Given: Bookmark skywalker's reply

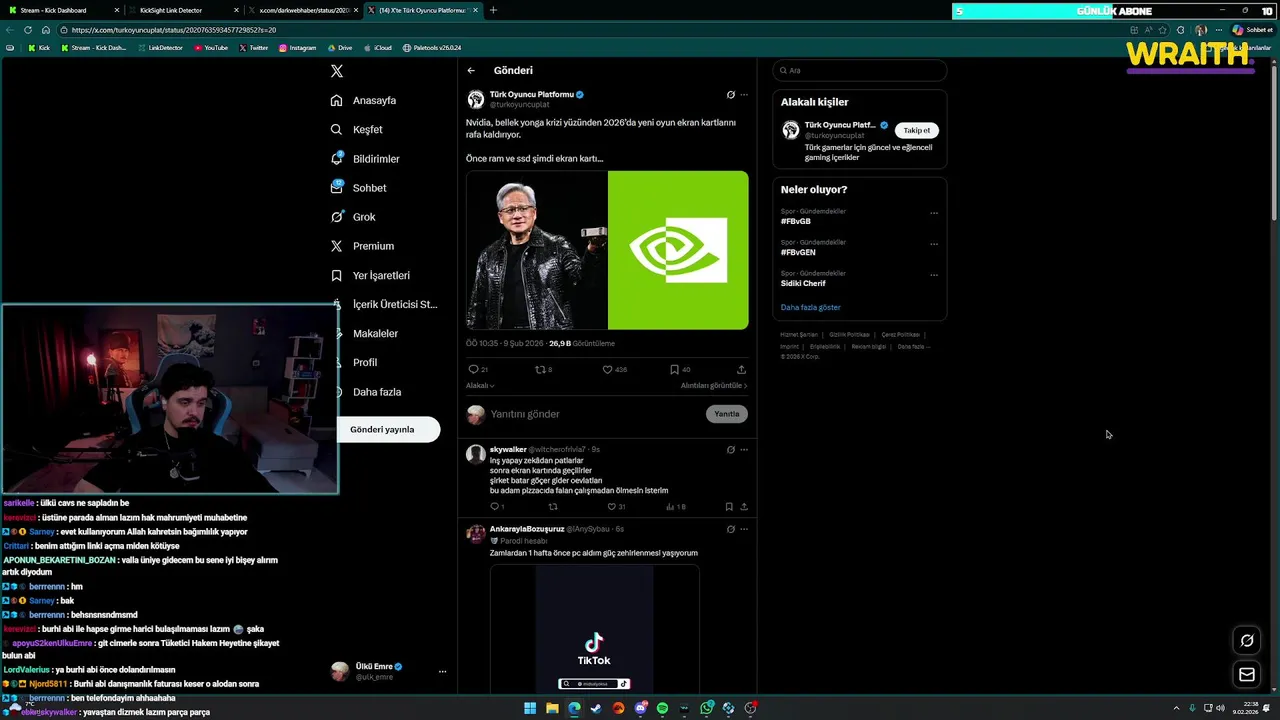Looking at the screenshot, I should coord(729,507).
